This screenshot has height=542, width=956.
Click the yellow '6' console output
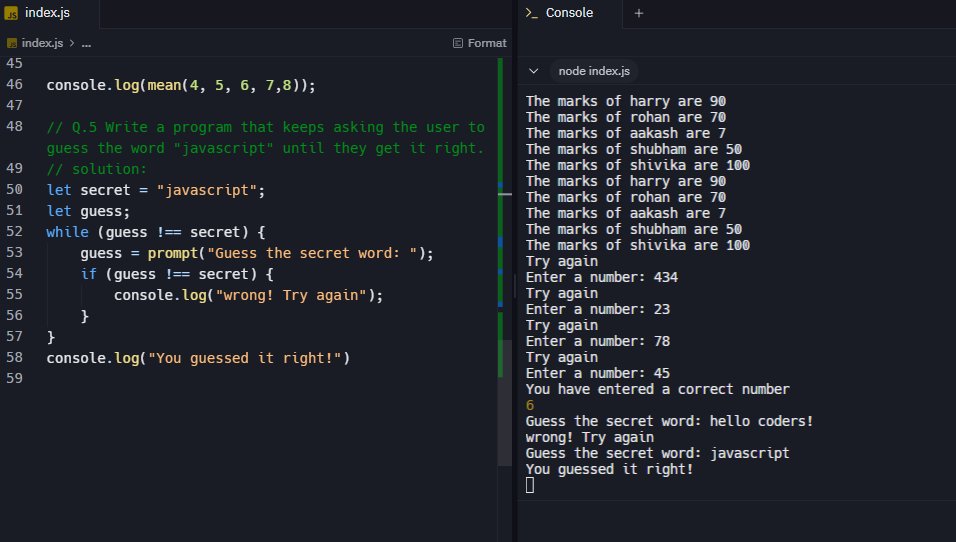(x=530, y=405)
